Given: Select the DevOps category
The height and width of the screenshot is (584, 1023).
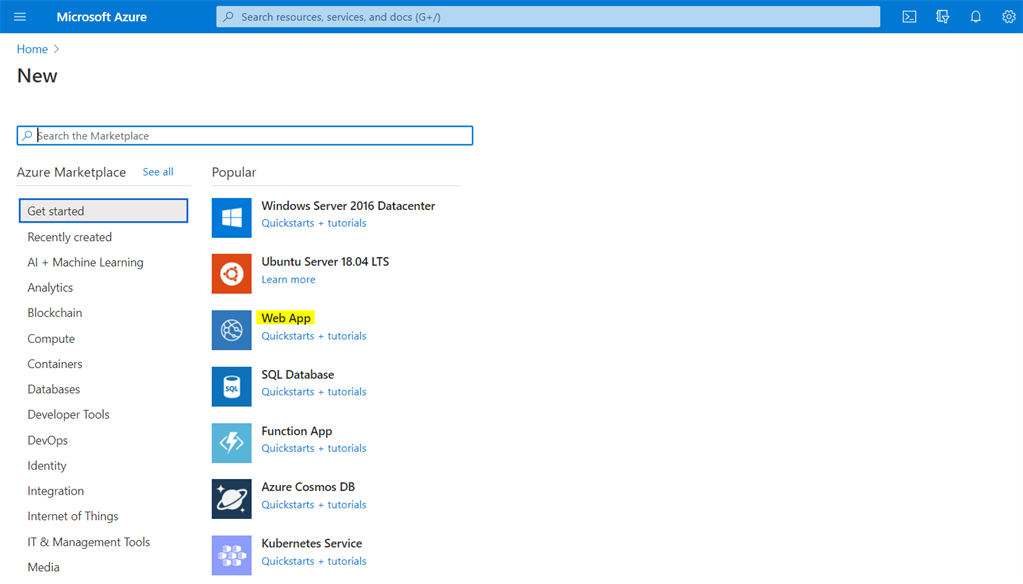Looking at the screenshot, I should click(48, 440).
